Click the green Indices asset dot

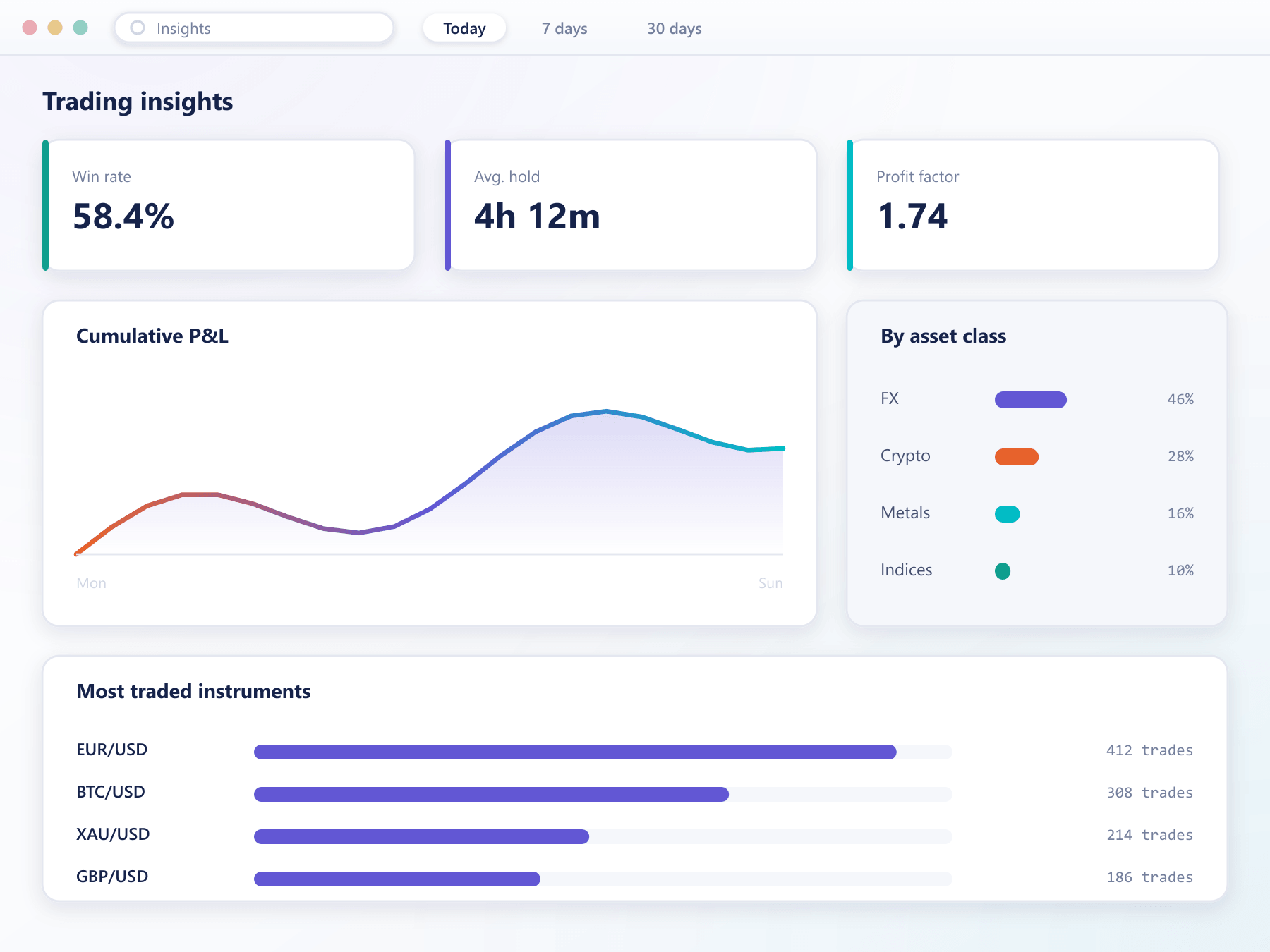pyautogui.click(x=1003, y=571)
